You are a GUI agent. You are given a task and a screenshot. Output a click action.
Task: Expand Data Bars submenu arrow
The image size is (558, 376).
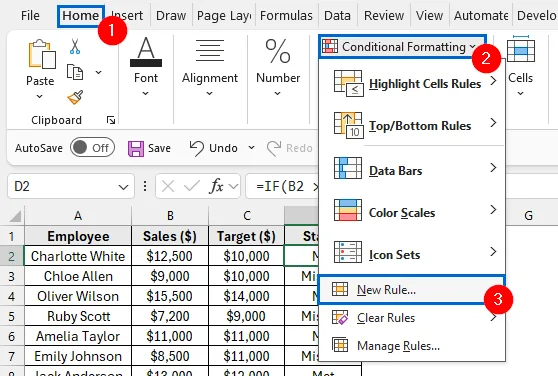493,167
